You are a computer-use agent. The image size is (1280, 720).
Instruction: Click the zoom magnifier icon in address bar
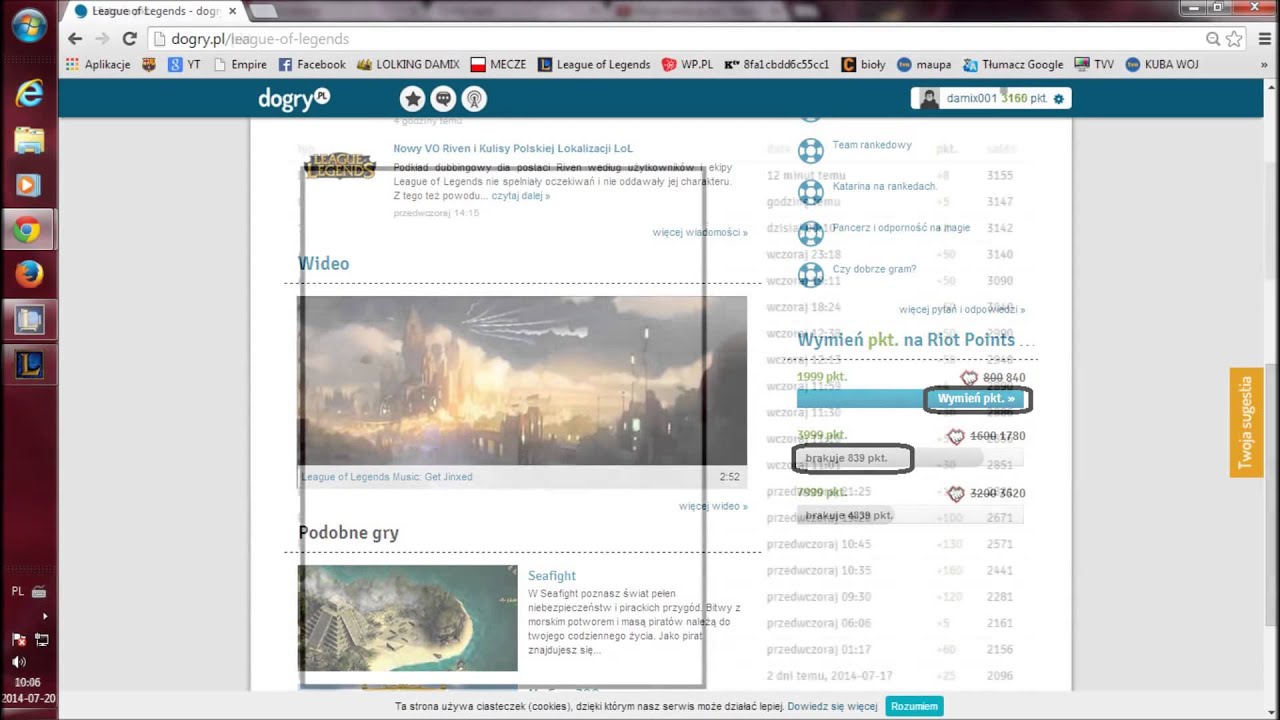(x=1212, y=39)
